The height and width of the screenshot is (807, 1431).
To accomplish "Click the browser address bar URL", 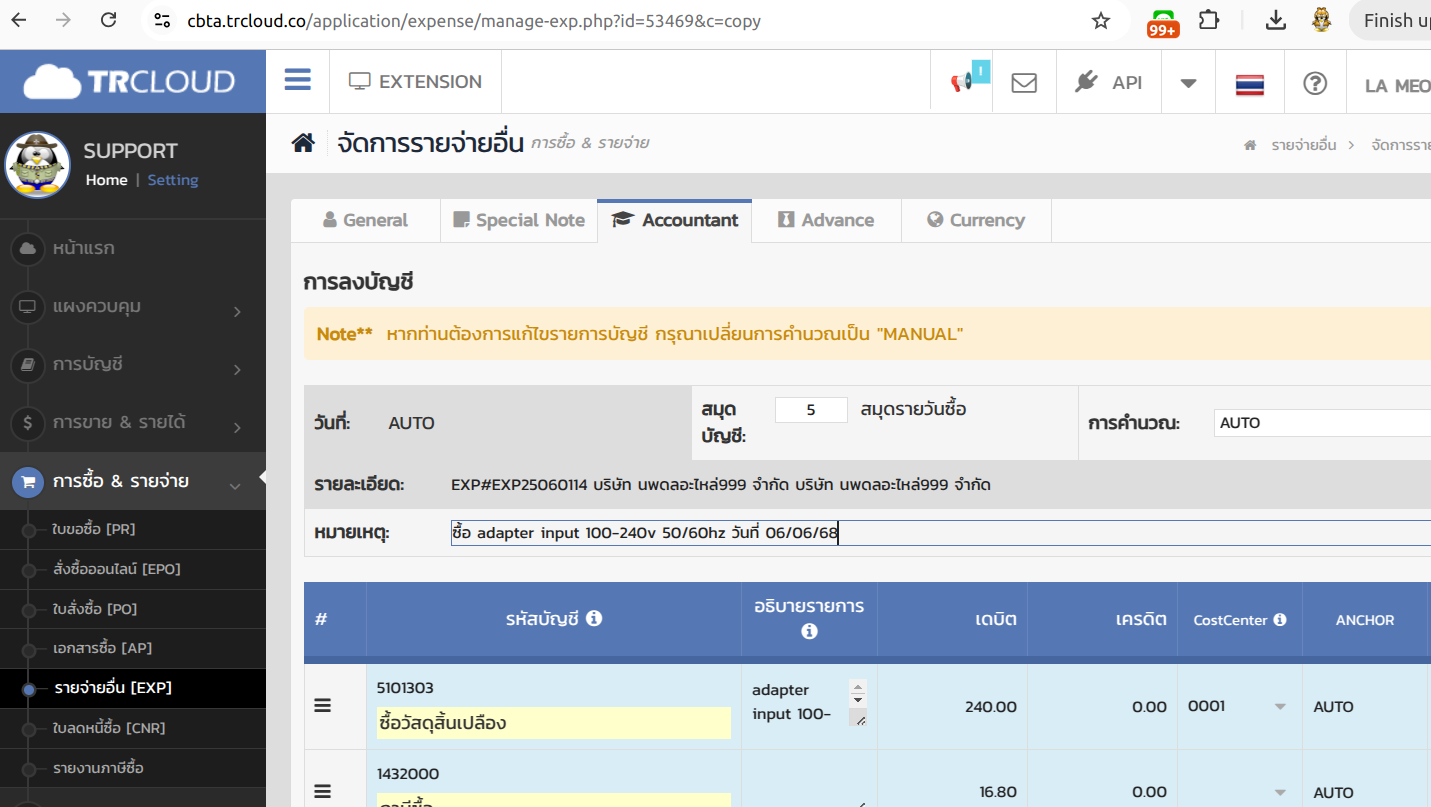I will (x=474, y=20).
